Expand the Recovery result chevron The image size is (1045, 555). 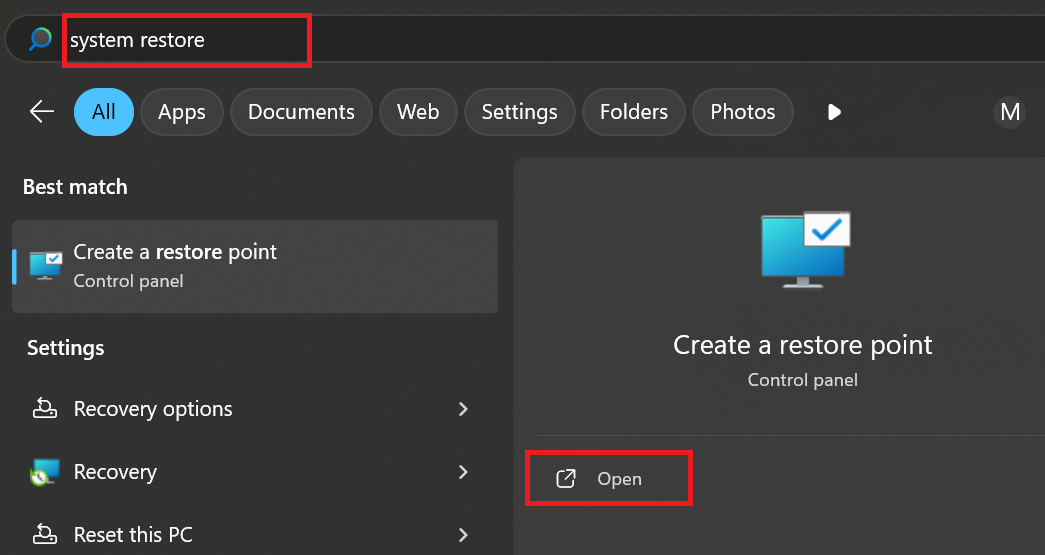pos(463,472)
